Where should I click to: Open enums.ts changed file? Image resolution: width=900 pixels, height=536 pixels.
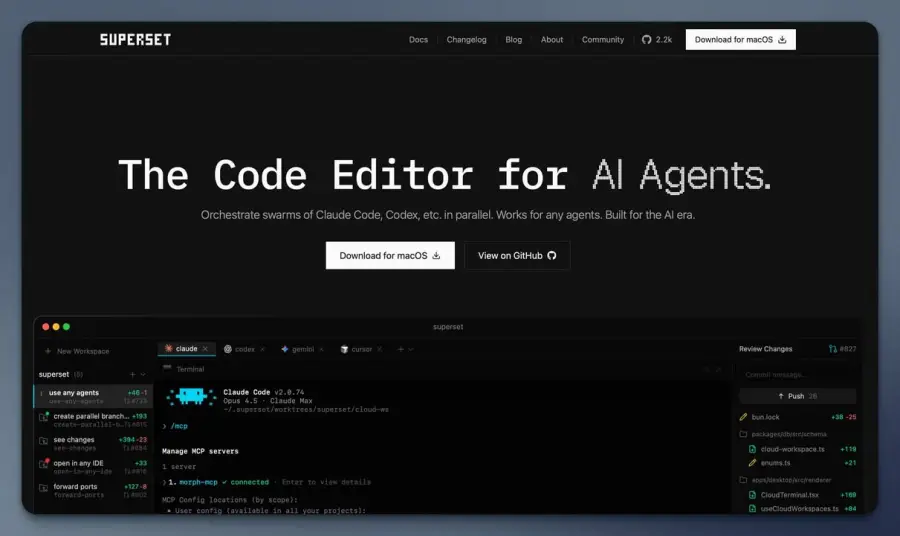[x=802, y=463]
